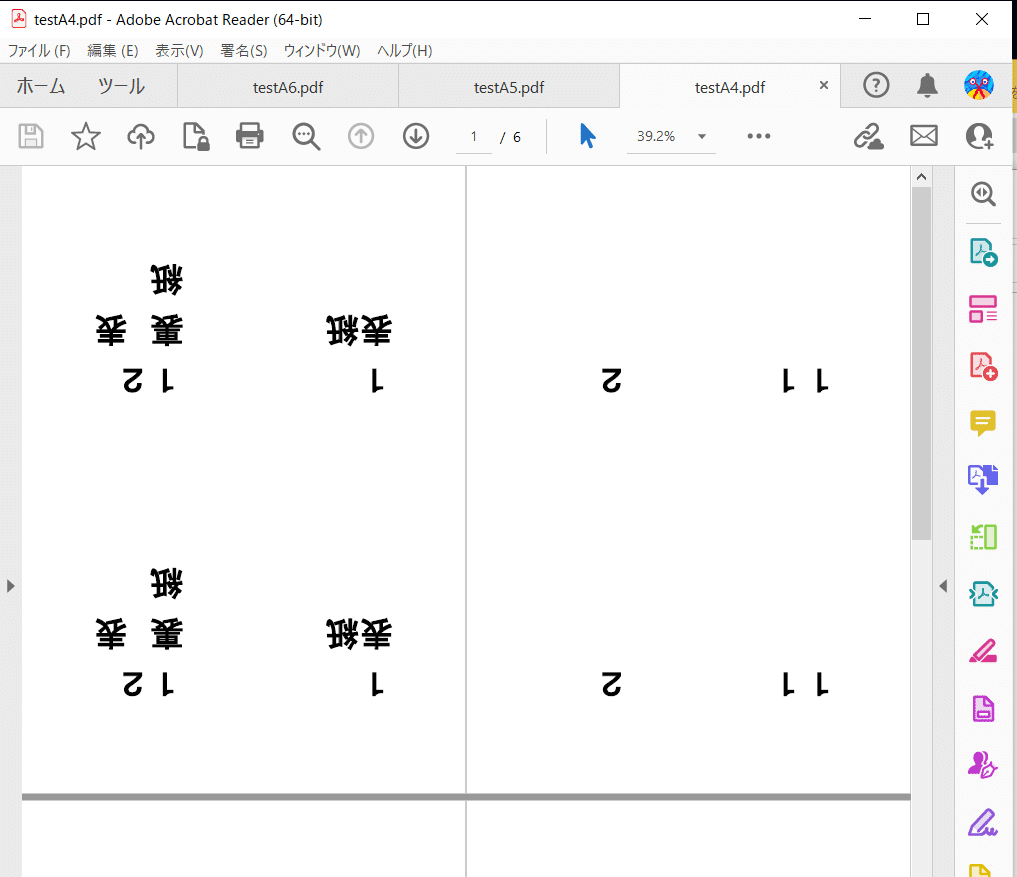The height and width of the screenshot is (877, 1017).
Task: Send the document by email
Action: click(923, 136)
